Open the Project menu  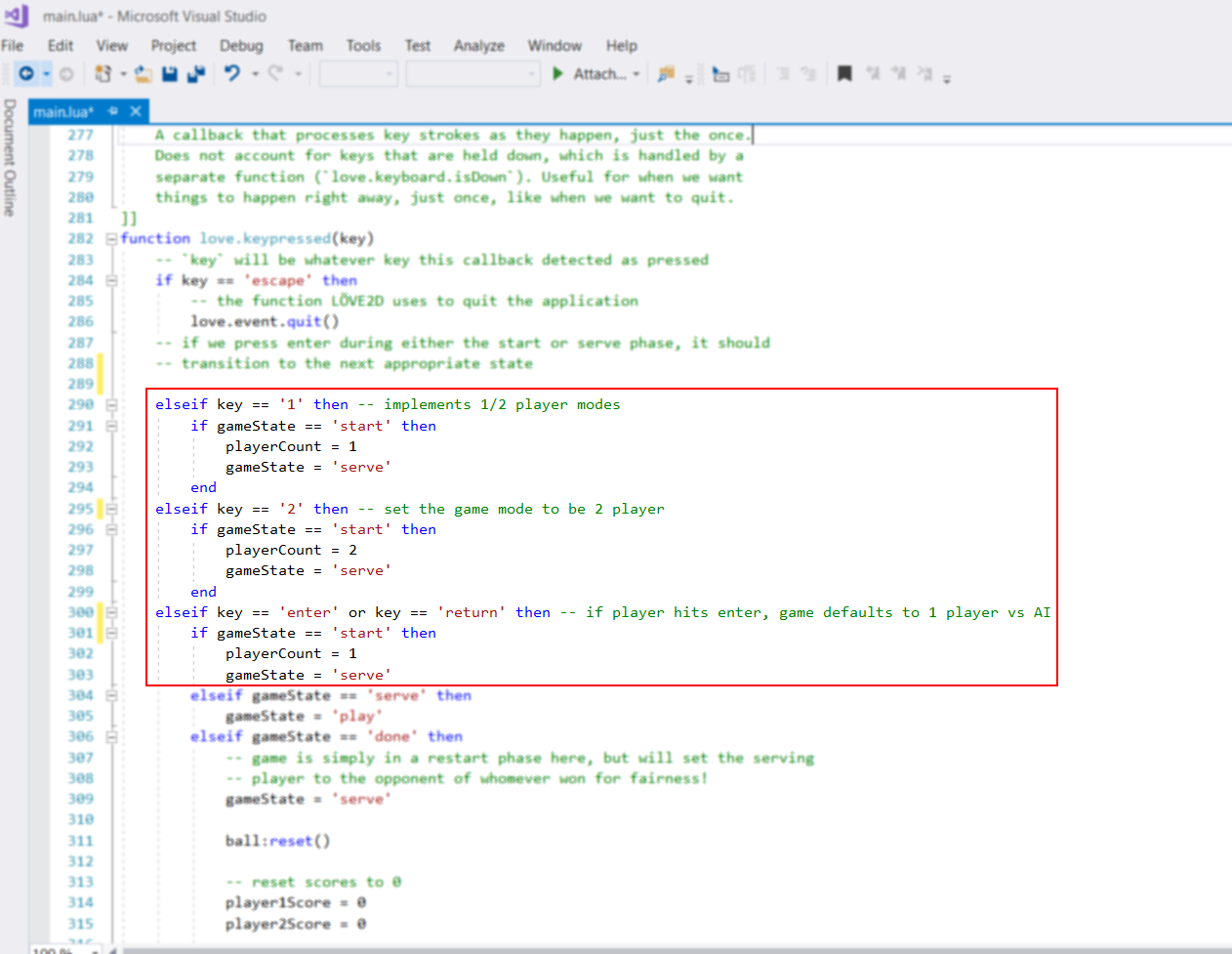click(x=174, y=45)
